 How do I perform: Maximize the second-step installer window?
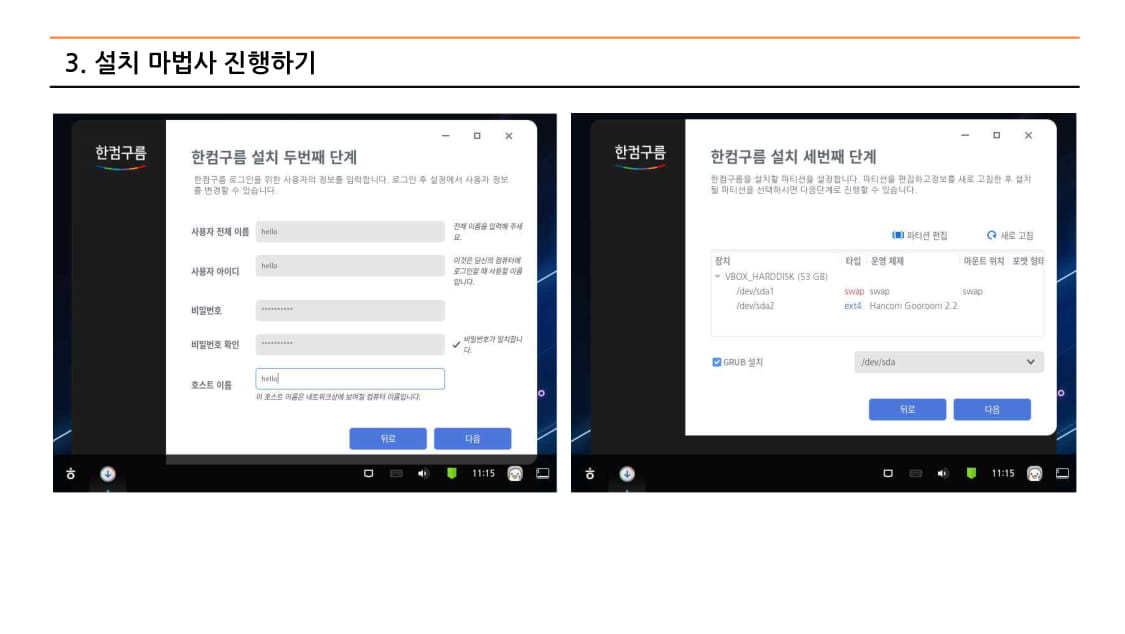[x=477, y=136]
